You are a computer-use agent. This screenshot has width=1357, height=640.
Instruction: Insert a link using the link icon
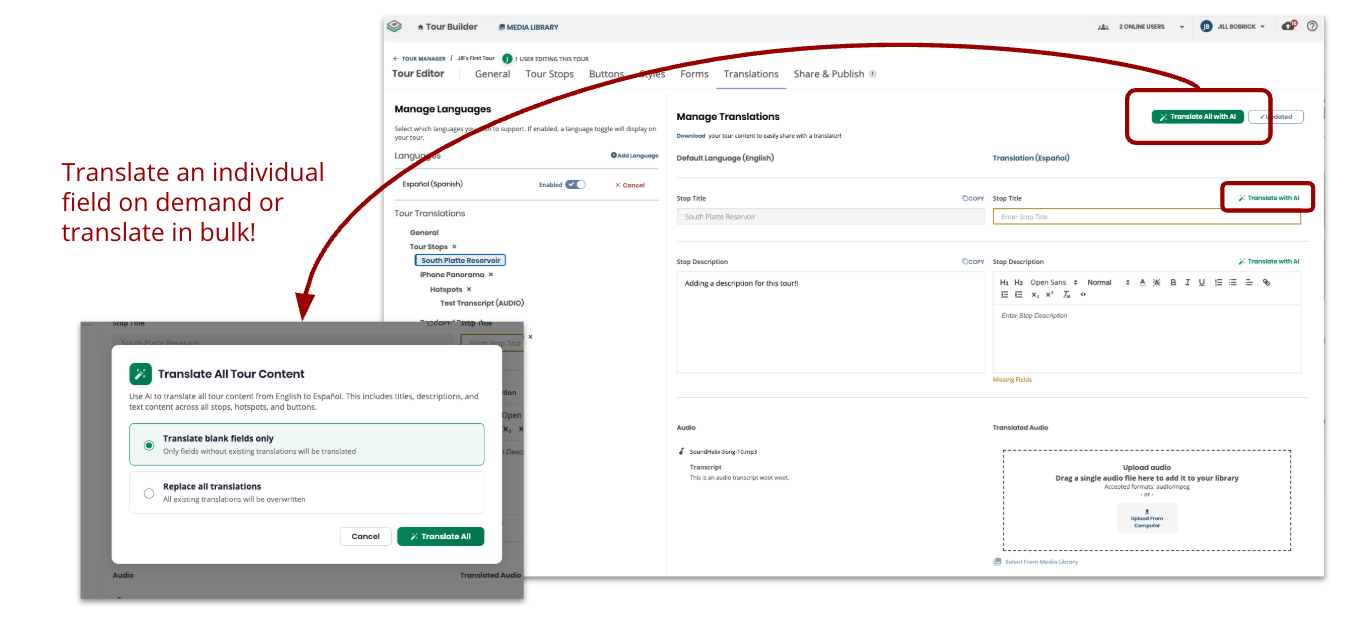[1266, 282]
